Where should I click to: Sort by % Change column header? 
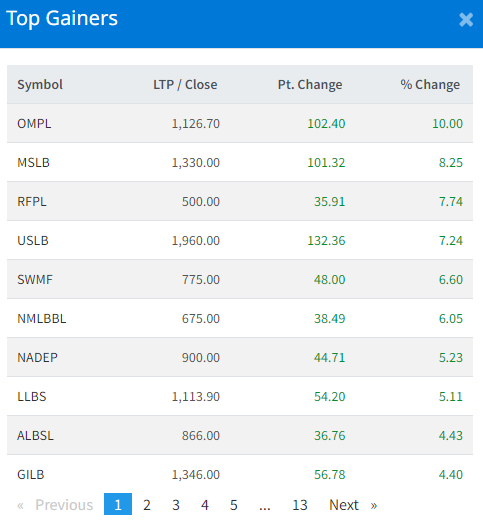[430, 85]
